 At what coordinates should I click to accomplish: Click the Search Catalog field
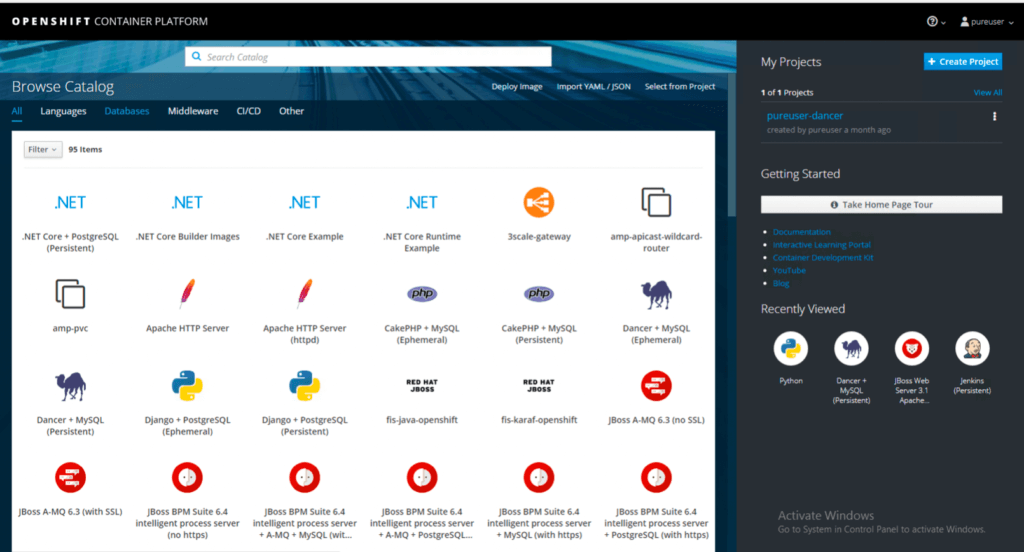point(368,57)
